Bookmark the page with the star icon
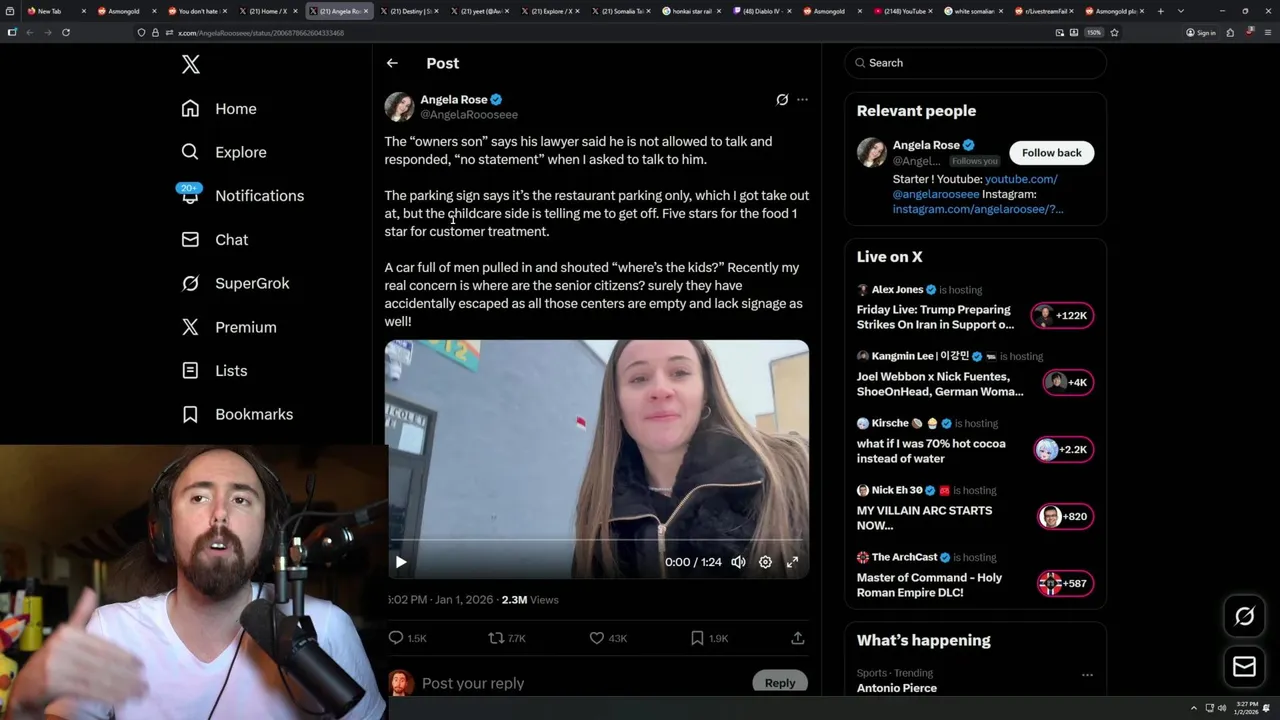 (1114, 32)
